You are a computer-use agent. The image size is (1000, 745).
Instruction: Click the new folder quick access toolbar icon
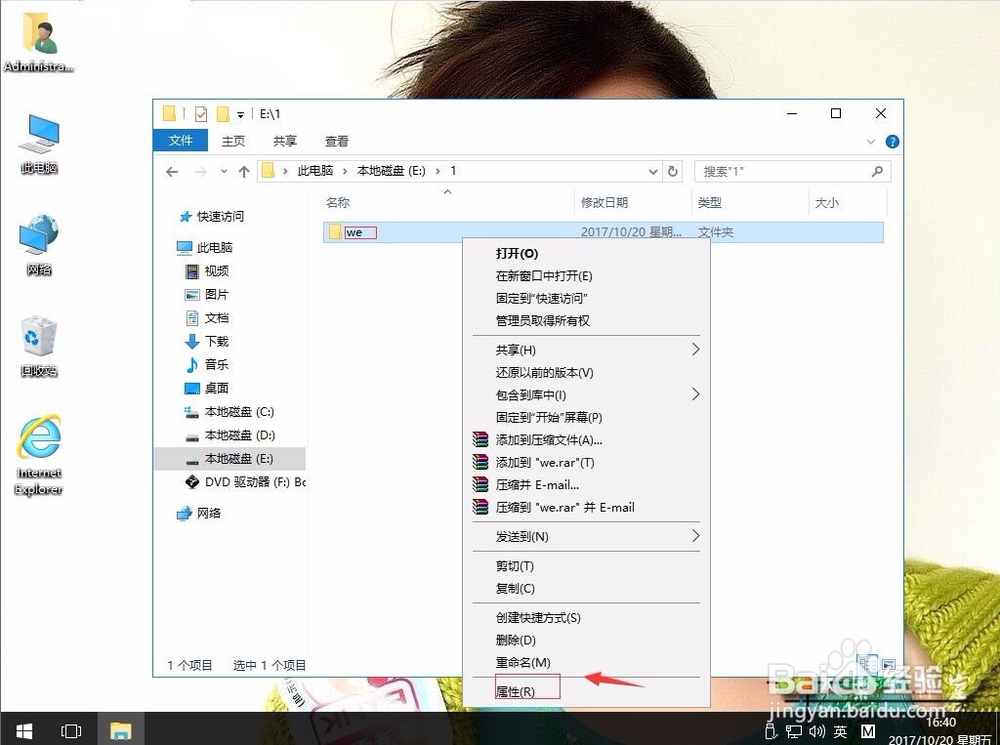point(223,114)
